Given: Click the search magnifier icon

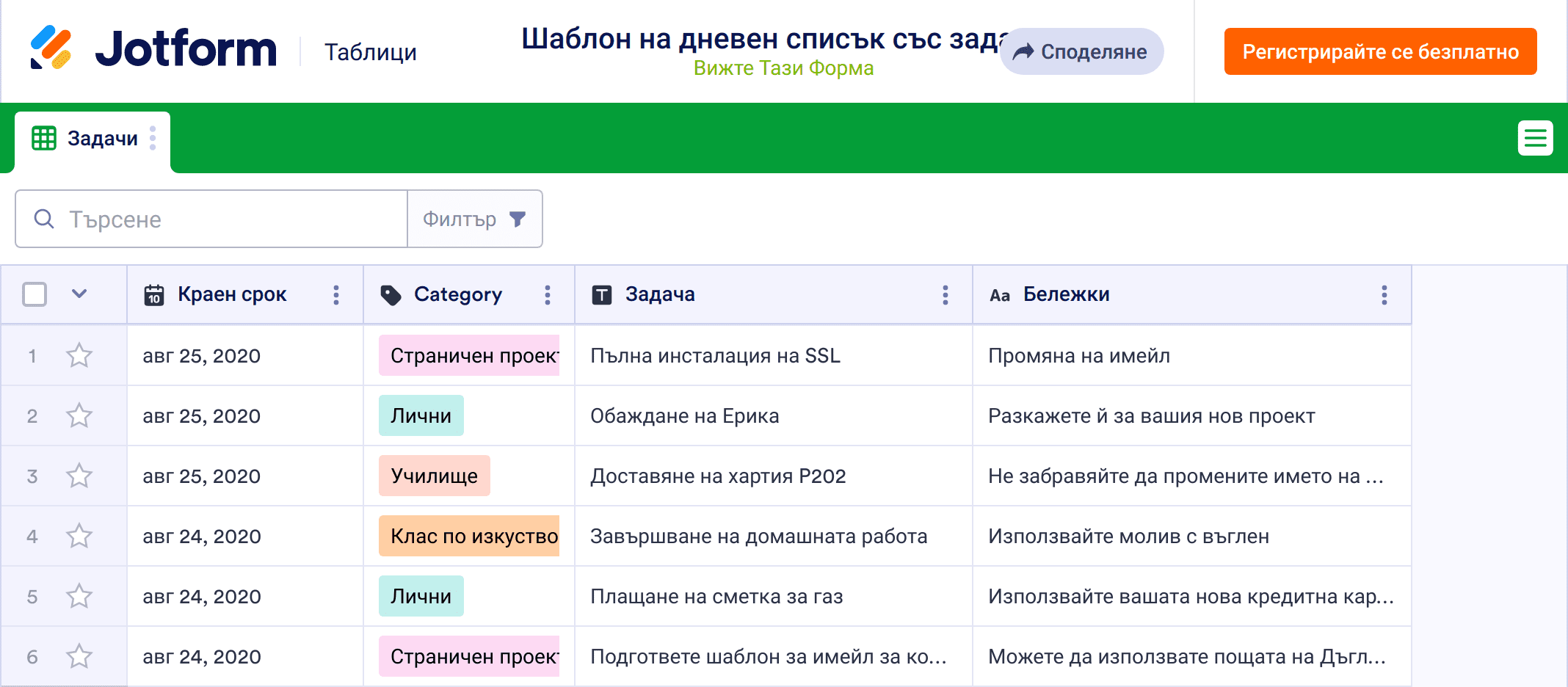Looking at the screenshot, I should [44, 219].
